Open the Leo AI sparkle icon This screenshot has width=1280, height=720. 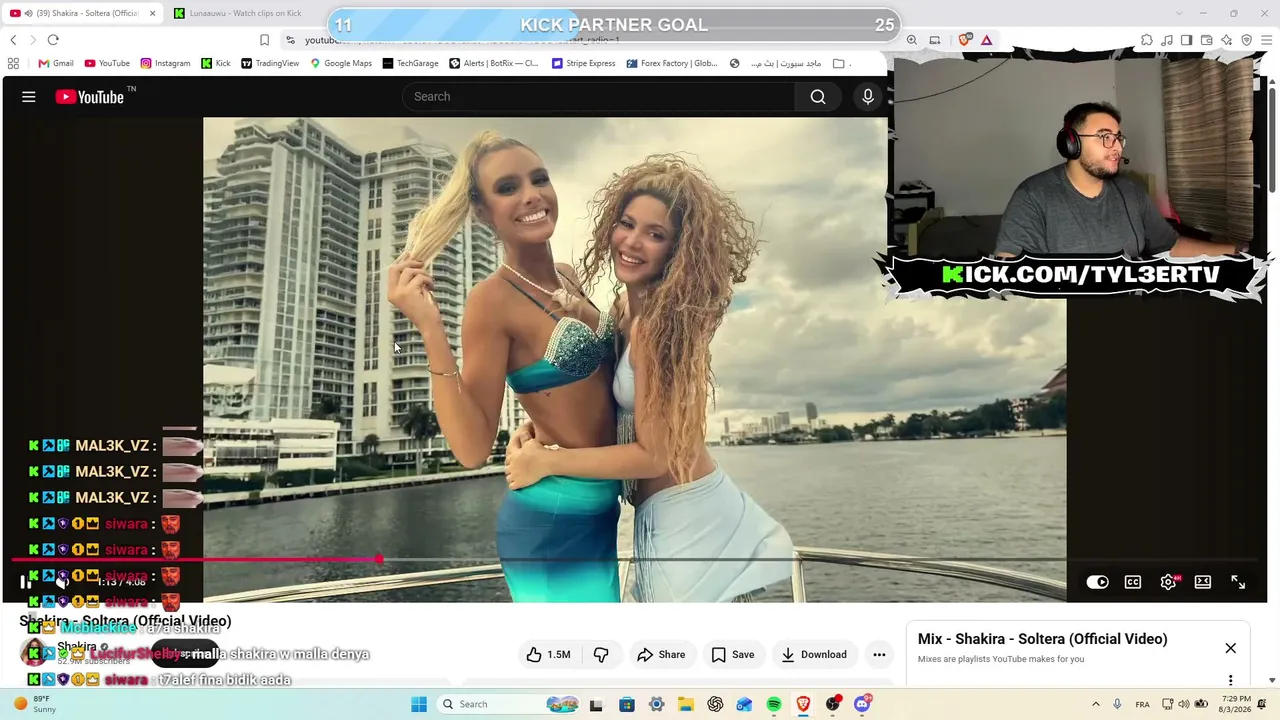1226,40
